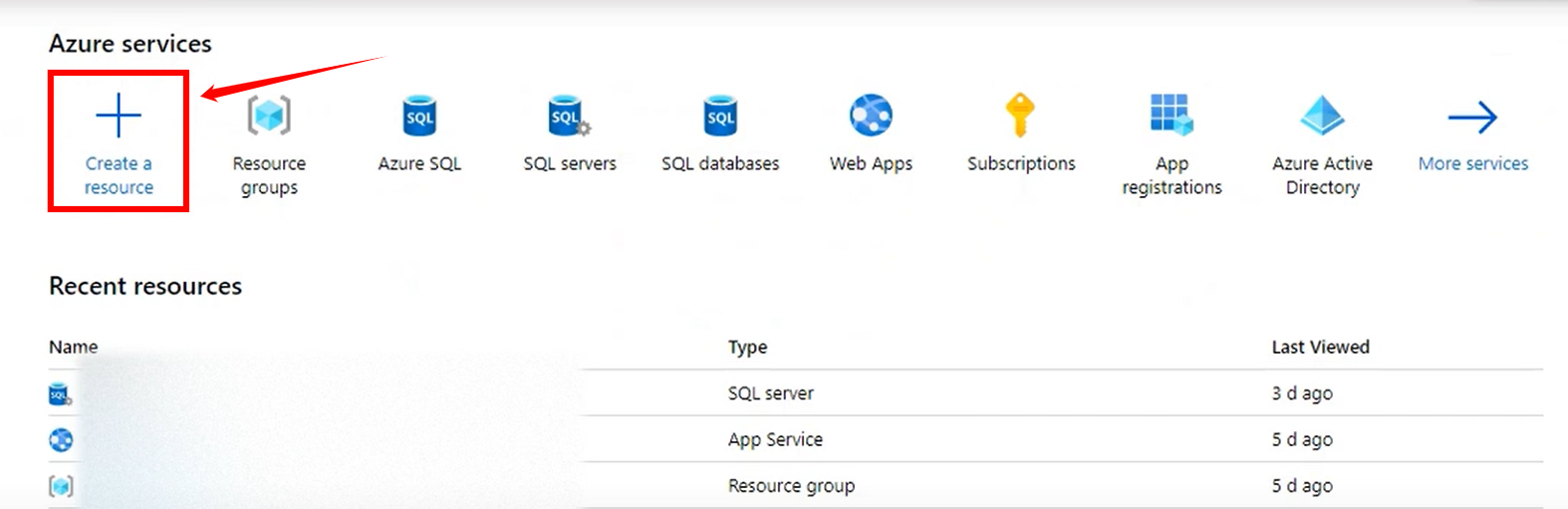Select the 'SQL server' type cell

(770, 393)
